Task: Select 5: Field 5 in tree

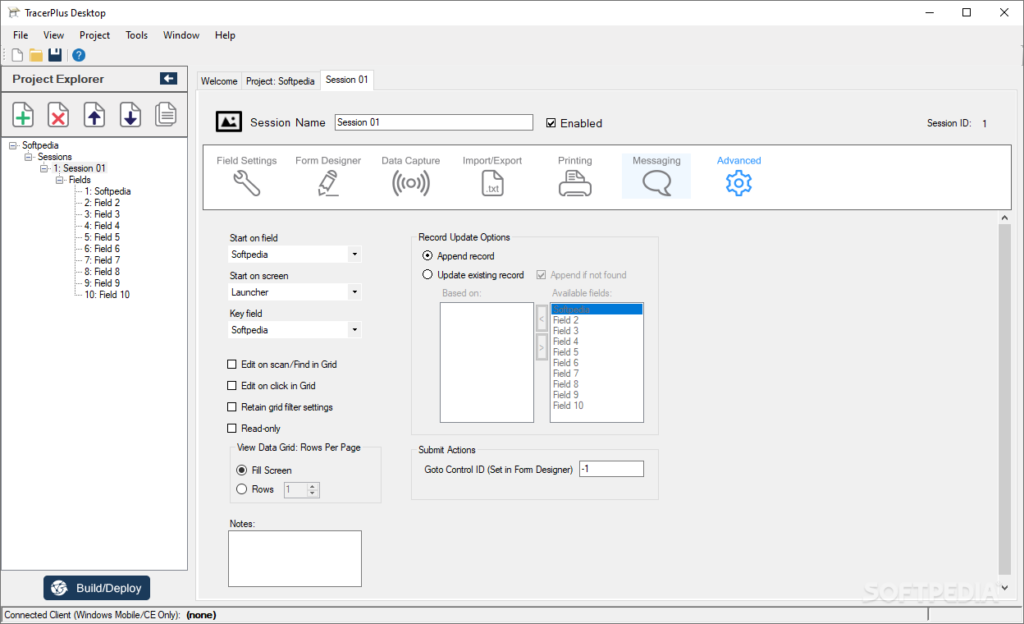Action: (102, 237)
